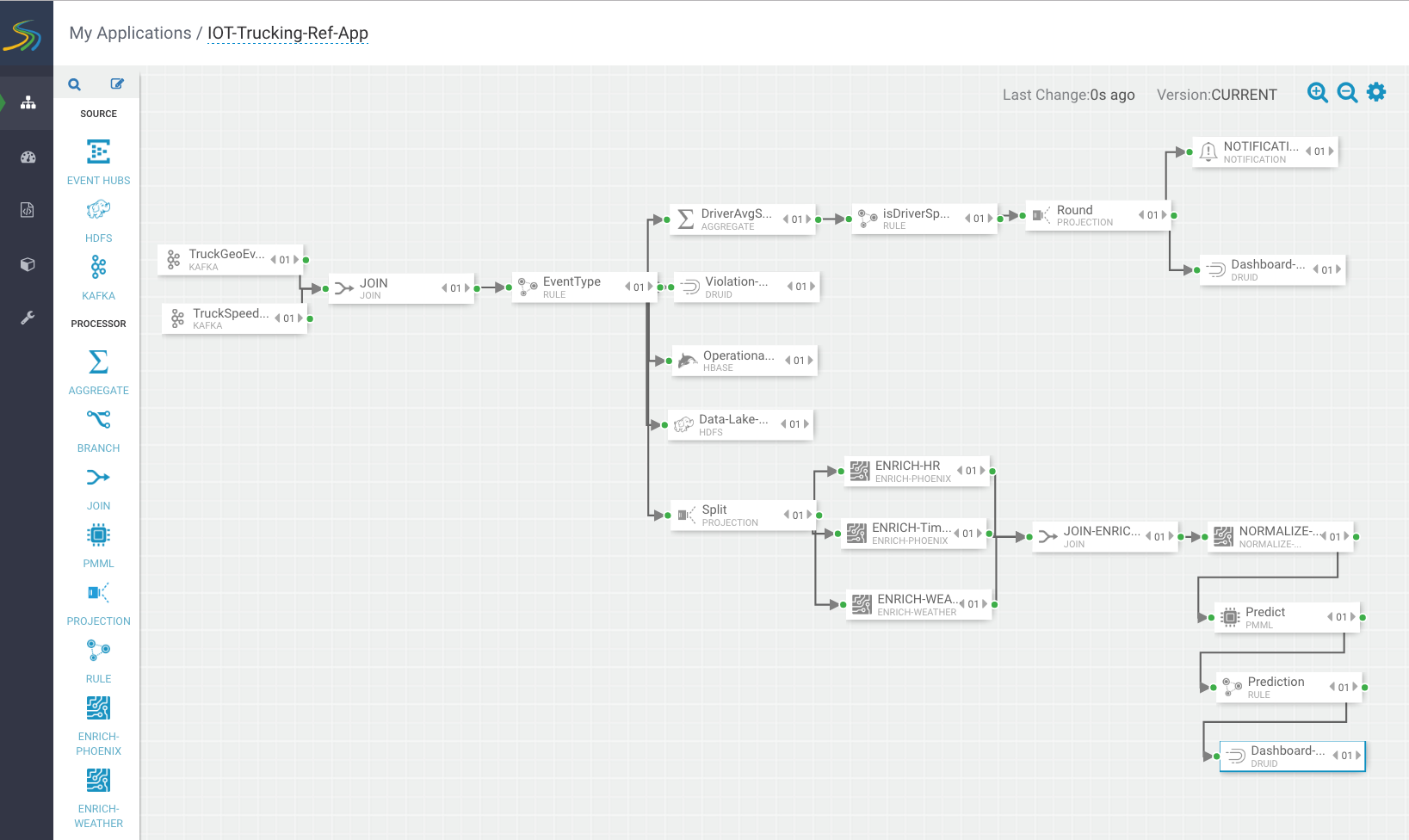1409x840 pixels.
Task: Pick the PMML processor icon
Action: pyautogui.click(x=98, y=535)
